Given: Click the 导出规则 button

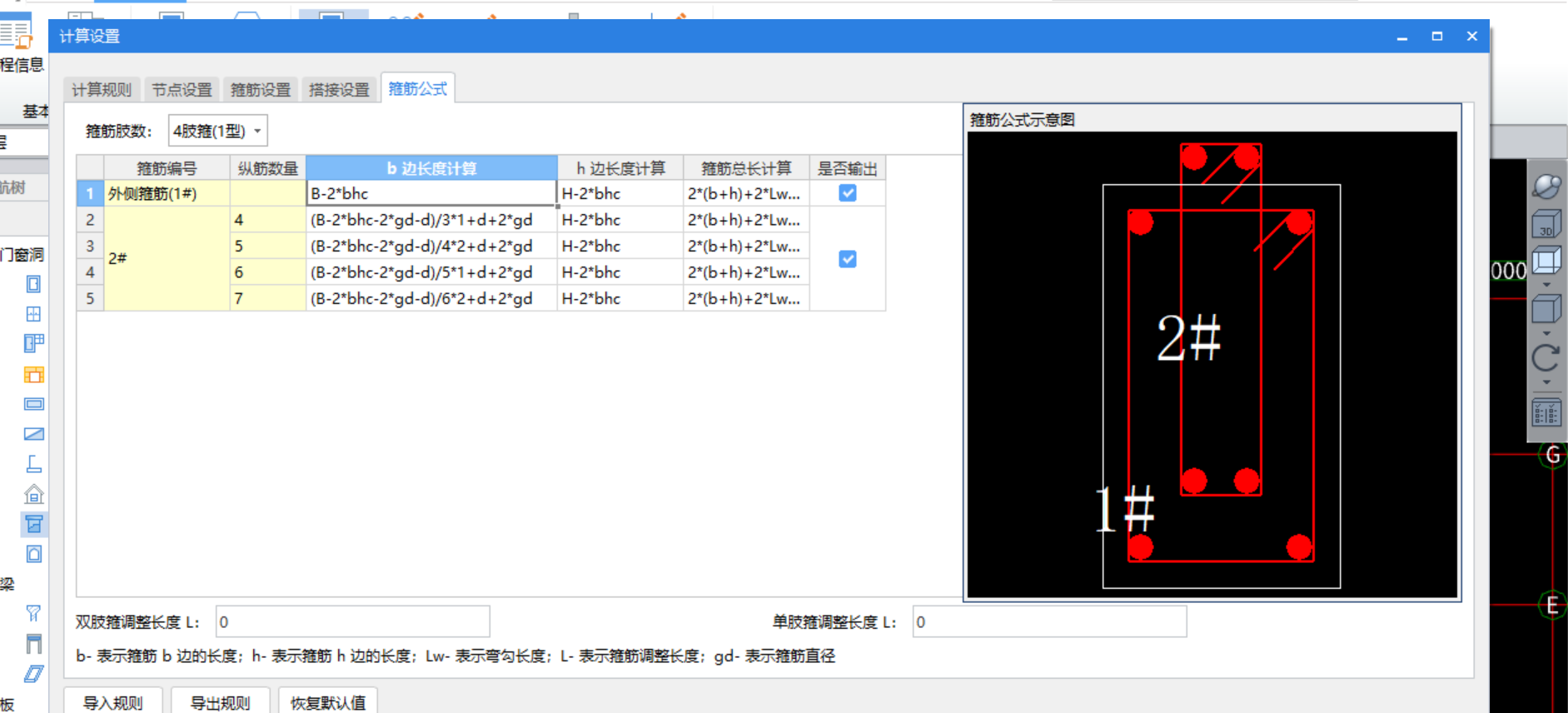Looking at the screenshot, I should (x=221, y=702).
